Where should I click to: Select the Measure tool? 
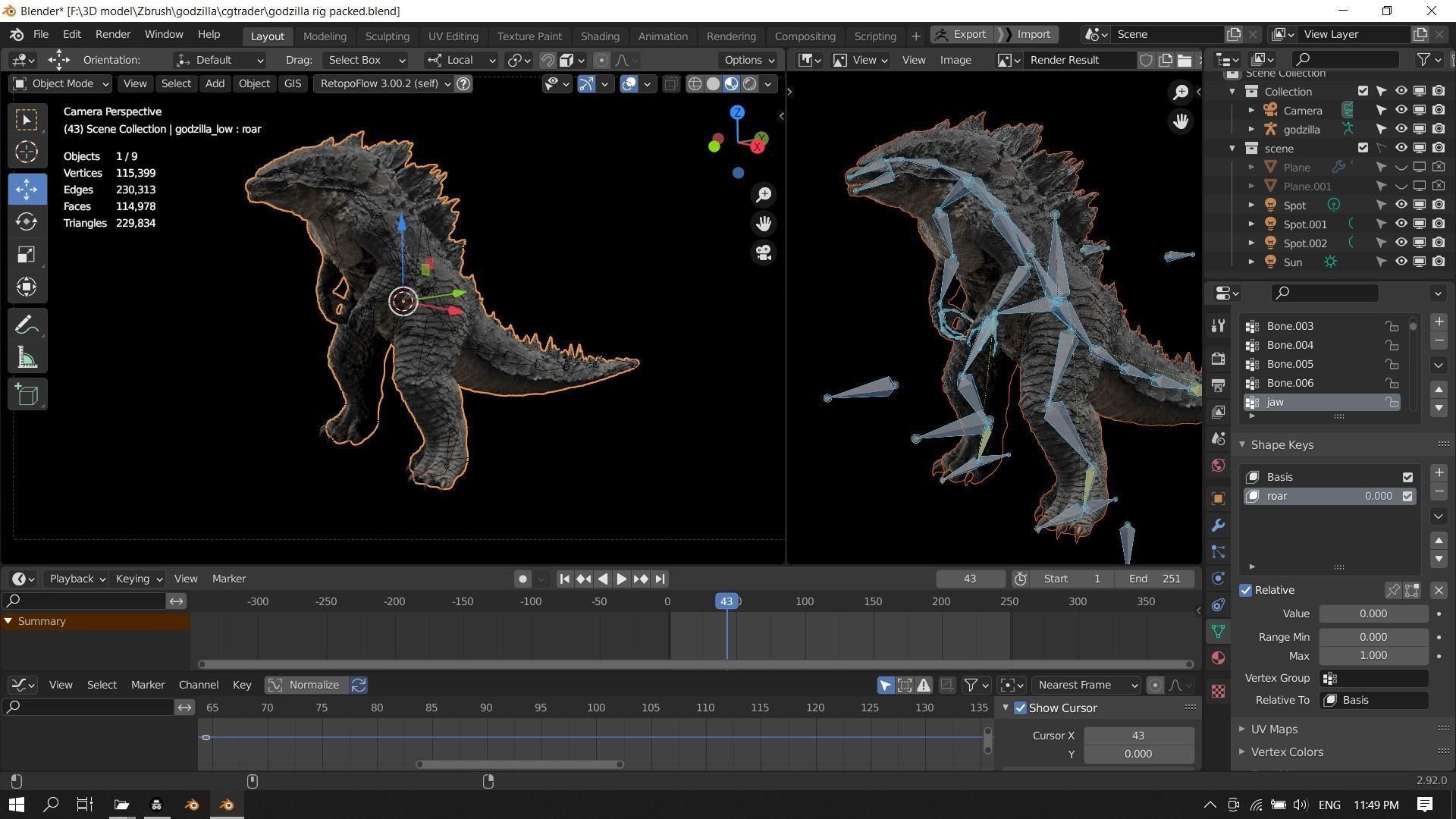[27, 358]
